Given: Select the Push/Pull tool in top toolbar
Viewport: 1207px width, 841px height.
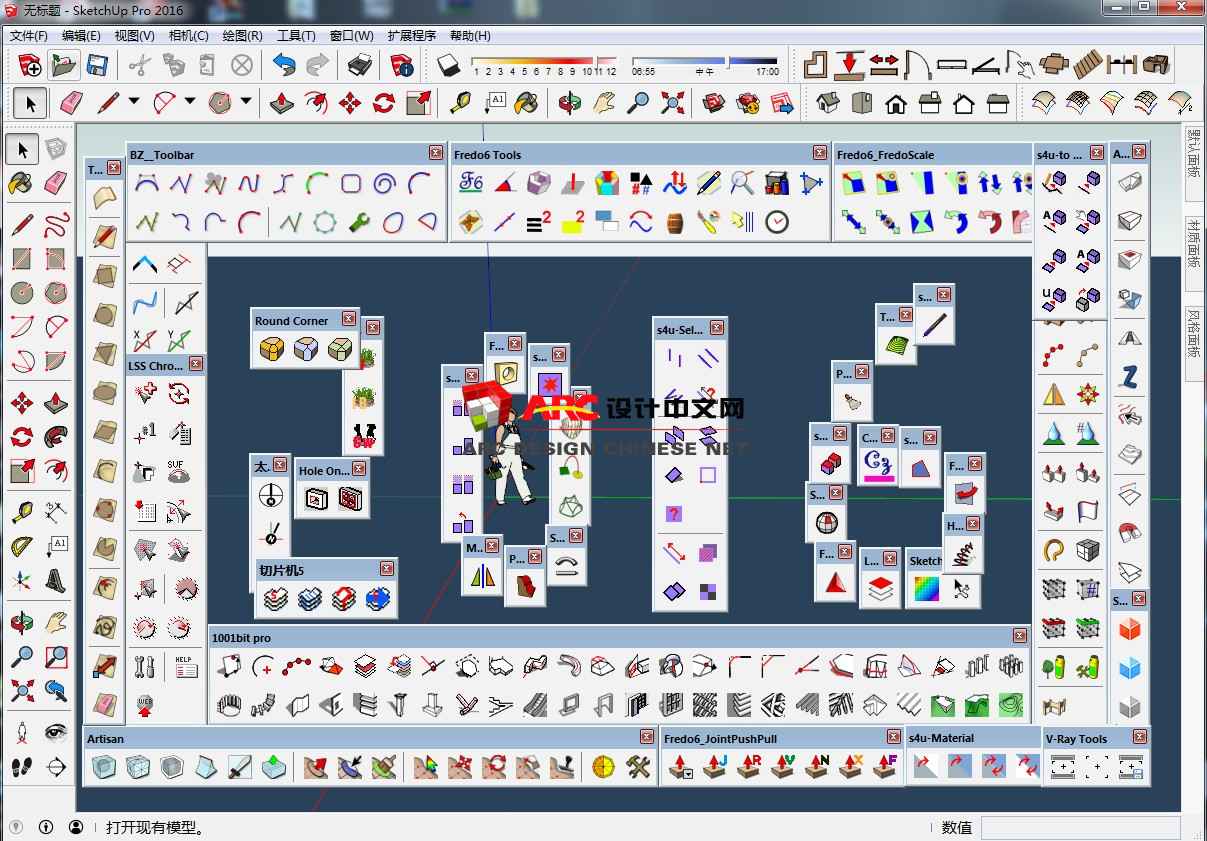Looking at the screenshot, I should point(283,102).
